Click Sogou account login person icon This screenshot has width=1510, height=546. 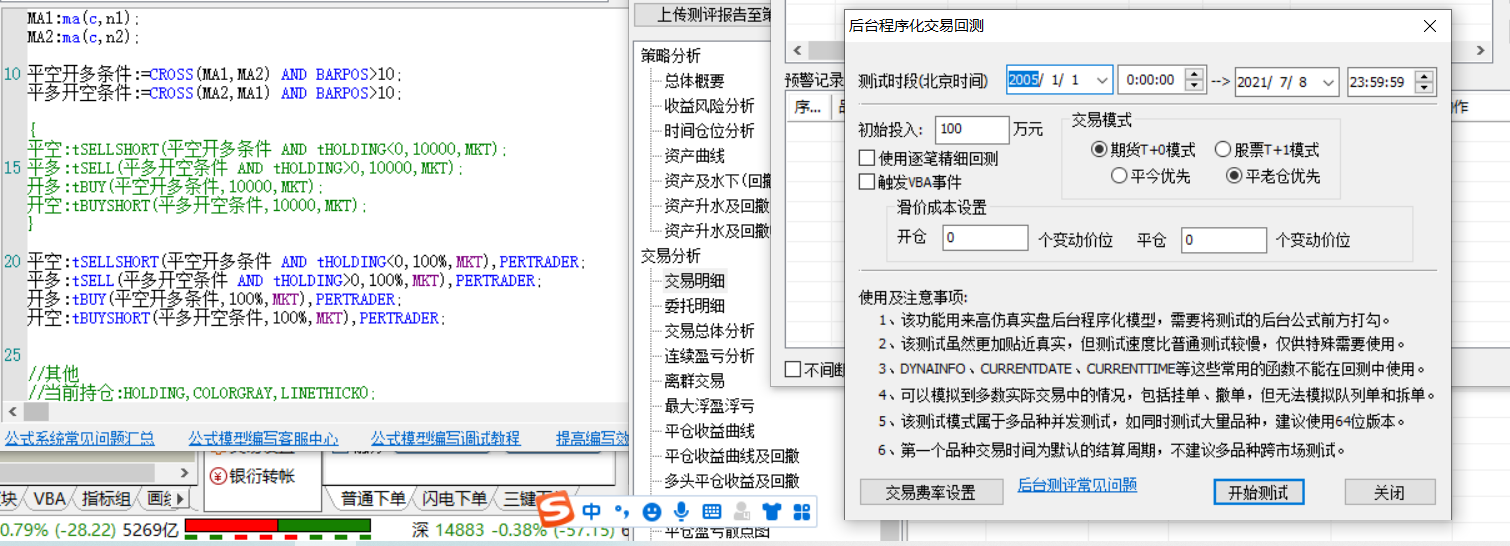pyautogui.click(x=741, y=512)
